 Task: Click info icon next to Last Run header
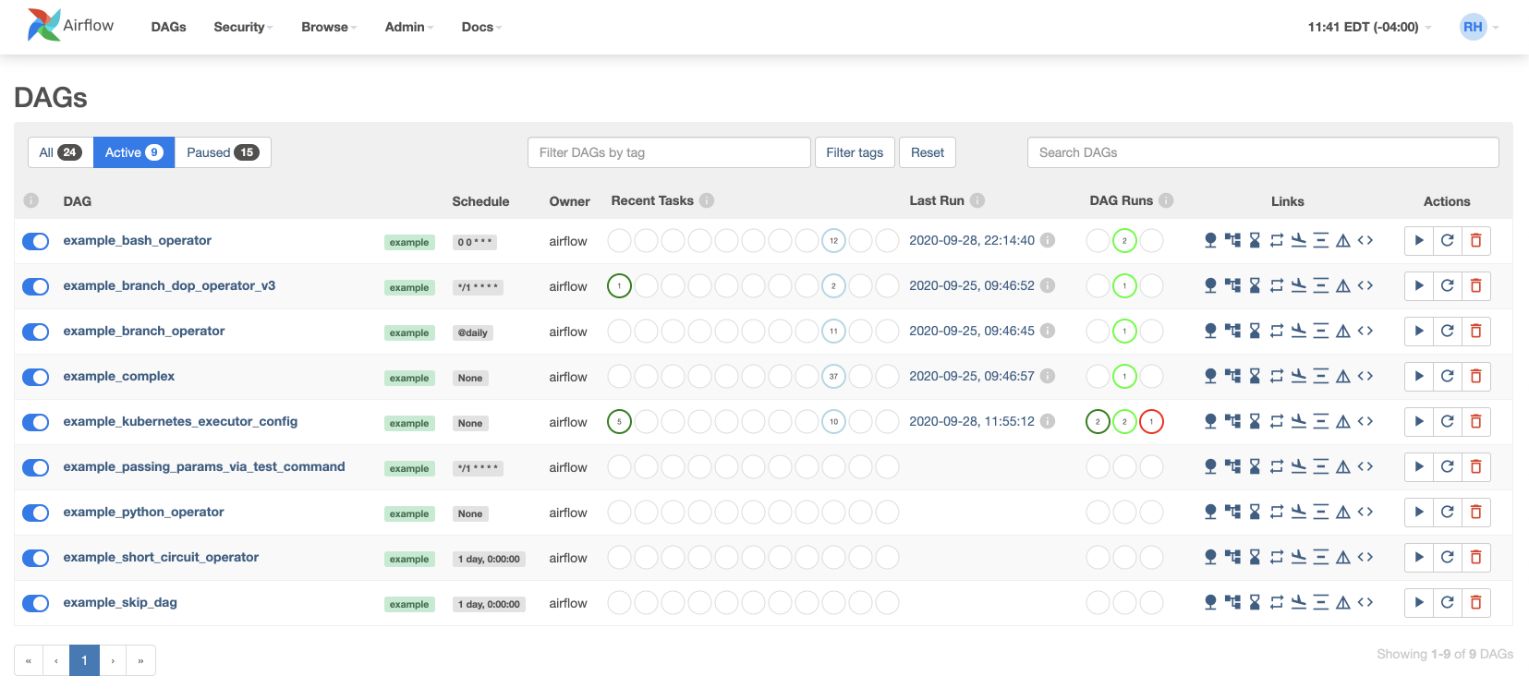point(977,200)
